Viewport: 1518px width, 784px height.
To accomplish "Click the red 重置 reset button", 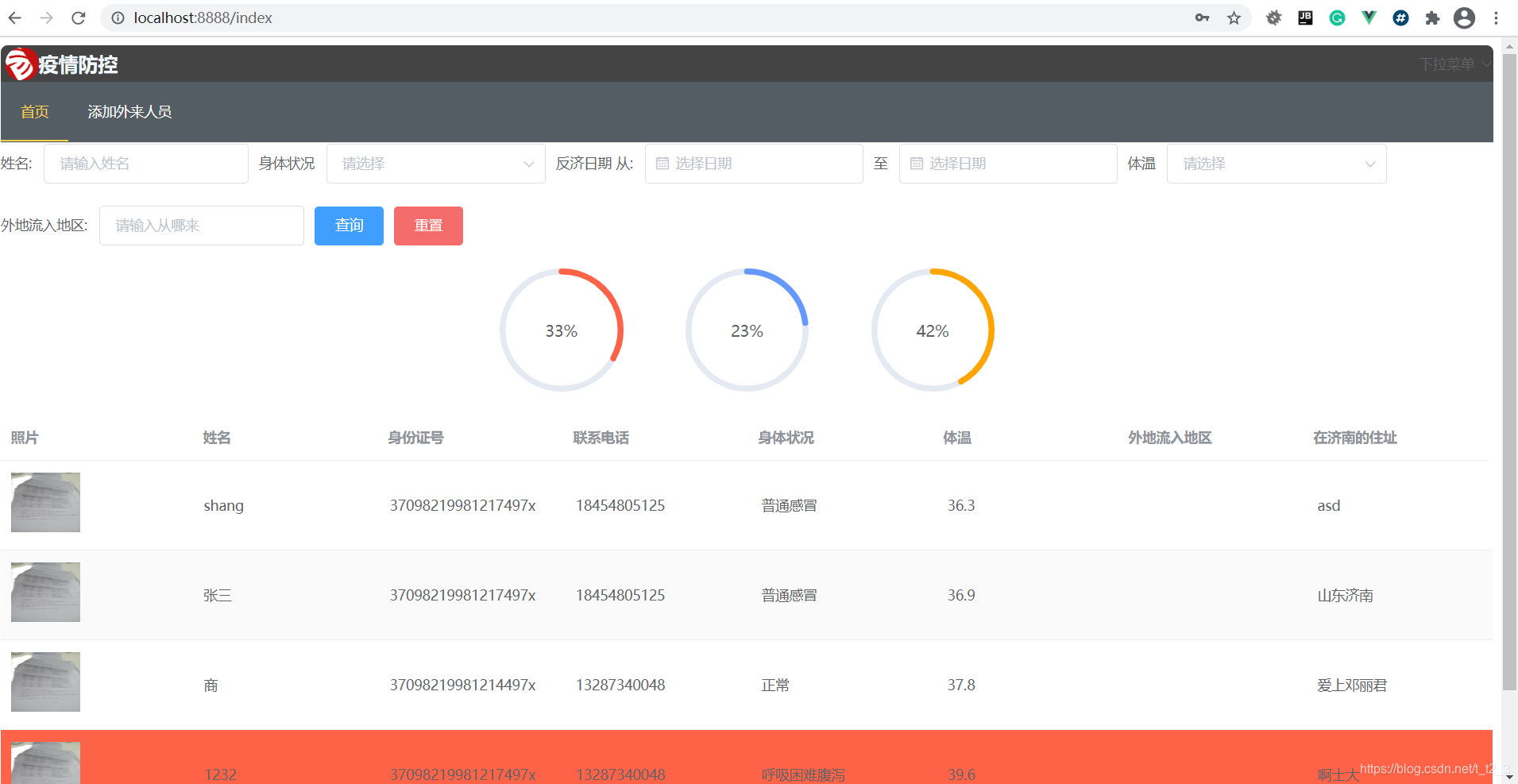I will point(428,226).
